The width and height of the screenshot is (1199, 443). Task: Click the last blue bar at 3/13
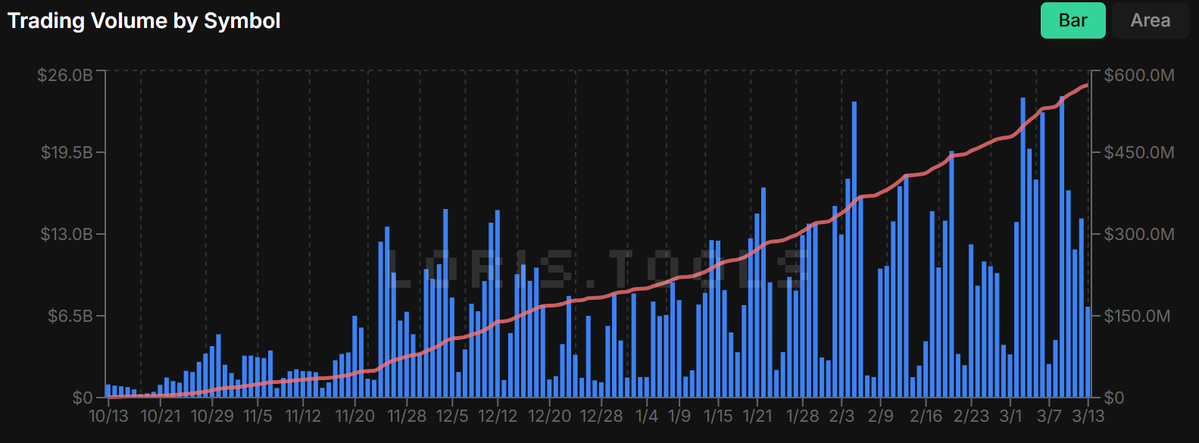(1087, 352)
